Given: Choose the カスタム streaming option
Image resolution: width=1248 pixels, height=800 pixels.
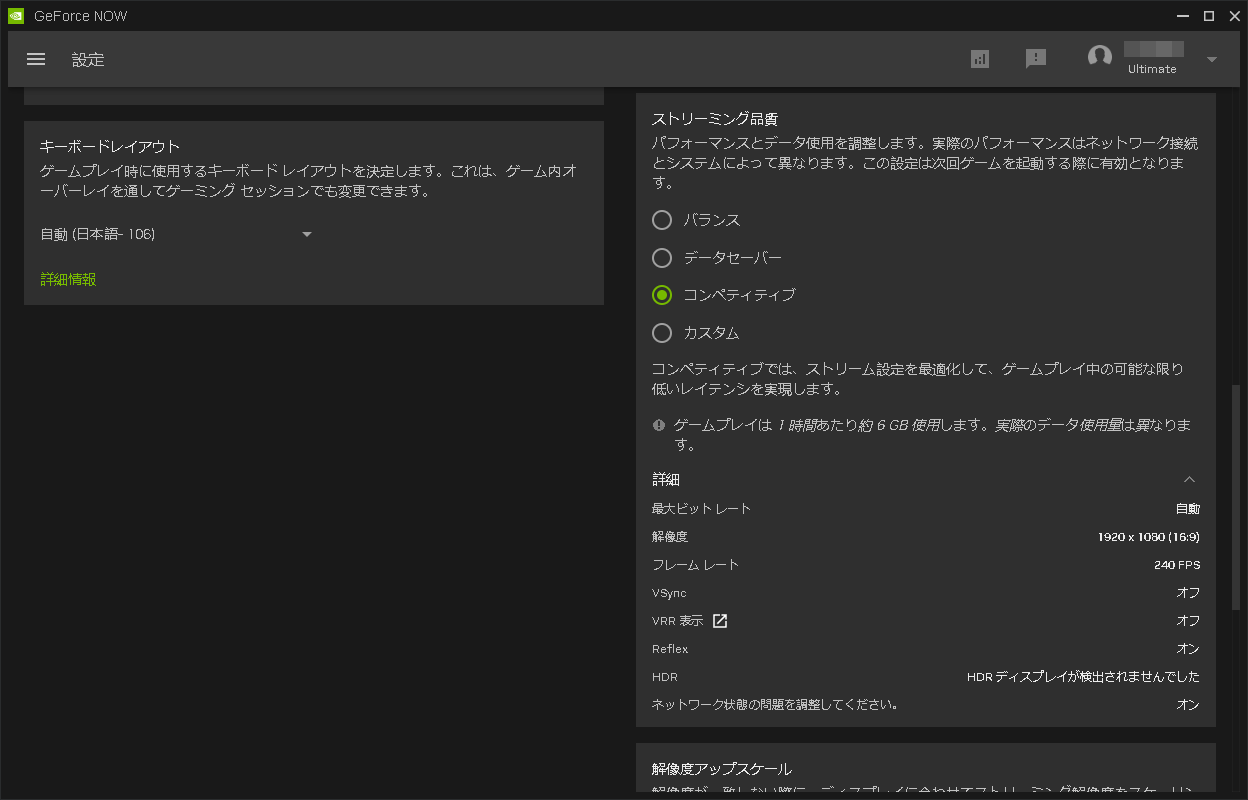Looking at the screenshot, I should click(661, 332).
